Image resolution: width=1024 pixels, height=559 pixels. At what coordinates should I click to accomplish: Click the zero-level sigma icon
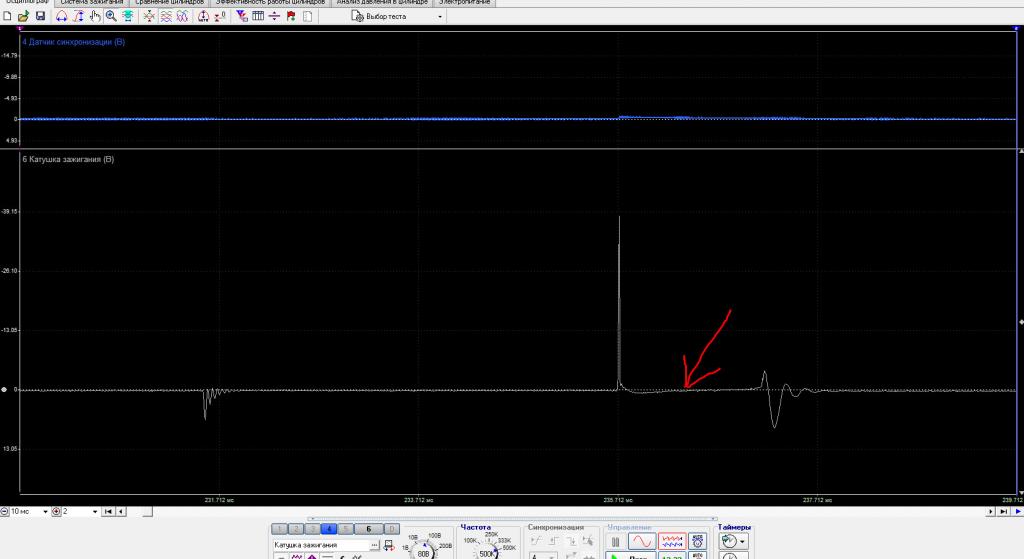pyautogui.click(x=220, y=16)
